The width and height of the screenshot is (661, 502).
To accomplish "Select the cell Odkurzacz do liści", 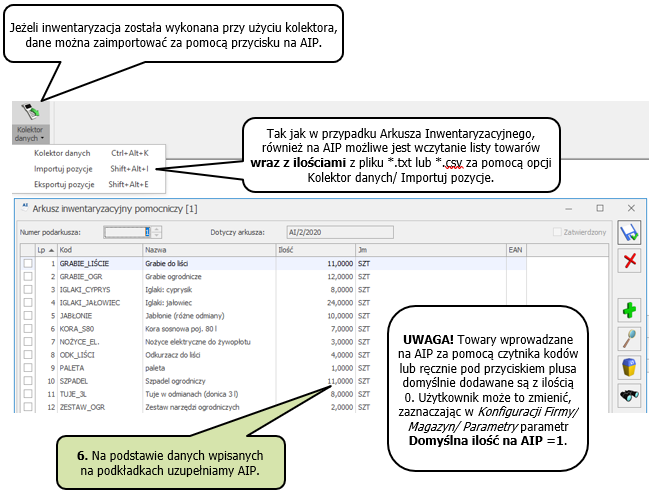I will pyautogui.click(x=209, y=355).
